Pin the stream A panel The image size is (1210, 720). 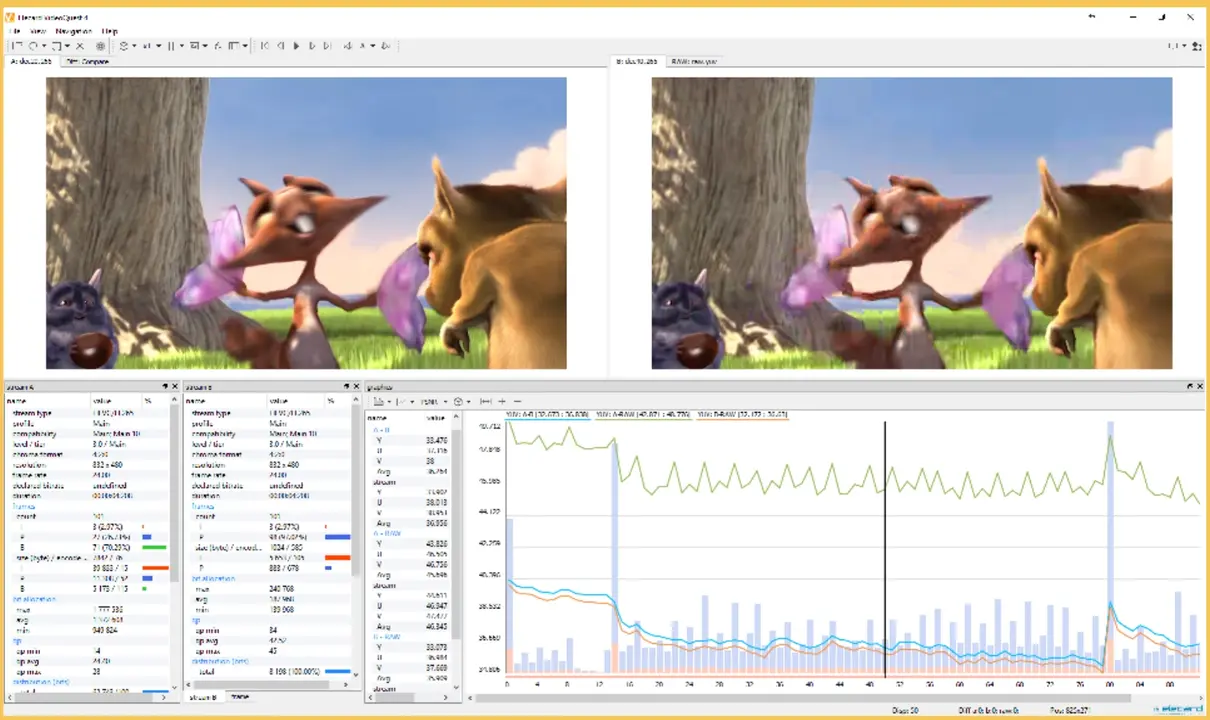[x=166, y=386]
